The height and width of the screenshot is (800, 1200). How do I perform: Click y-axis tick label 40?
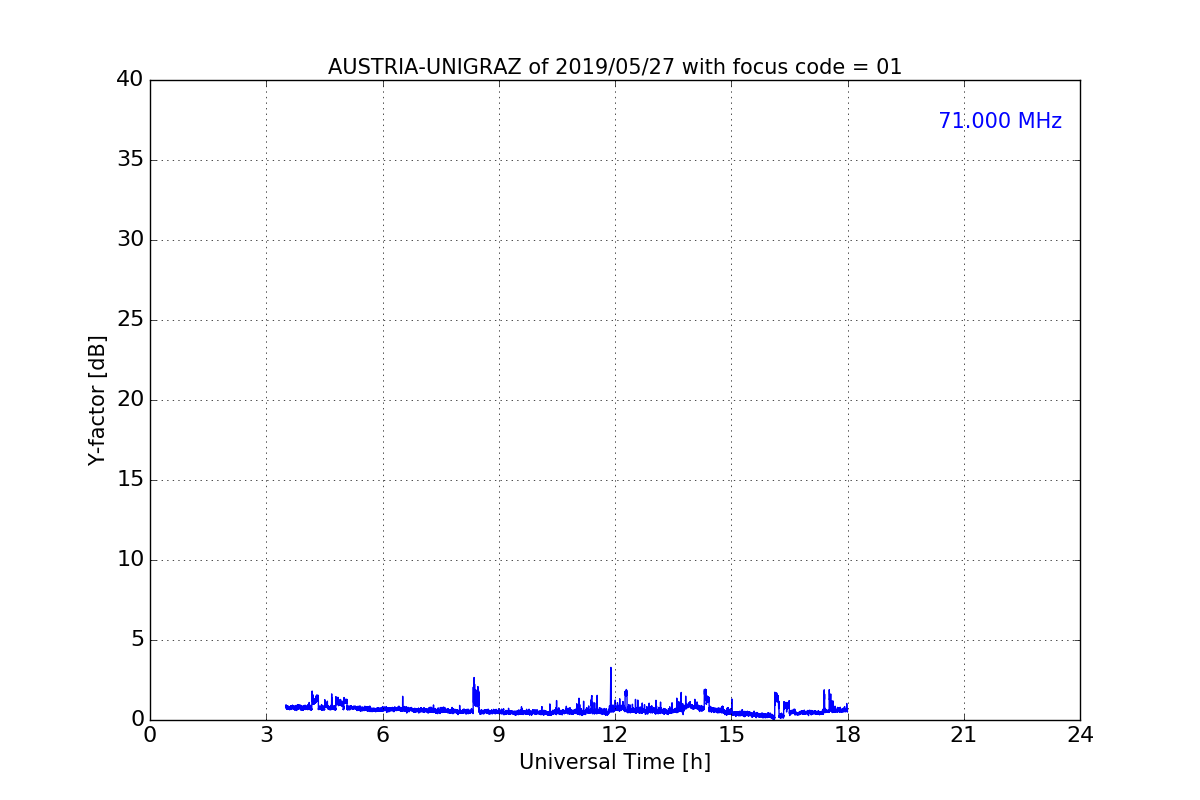(x=130, y=80)
